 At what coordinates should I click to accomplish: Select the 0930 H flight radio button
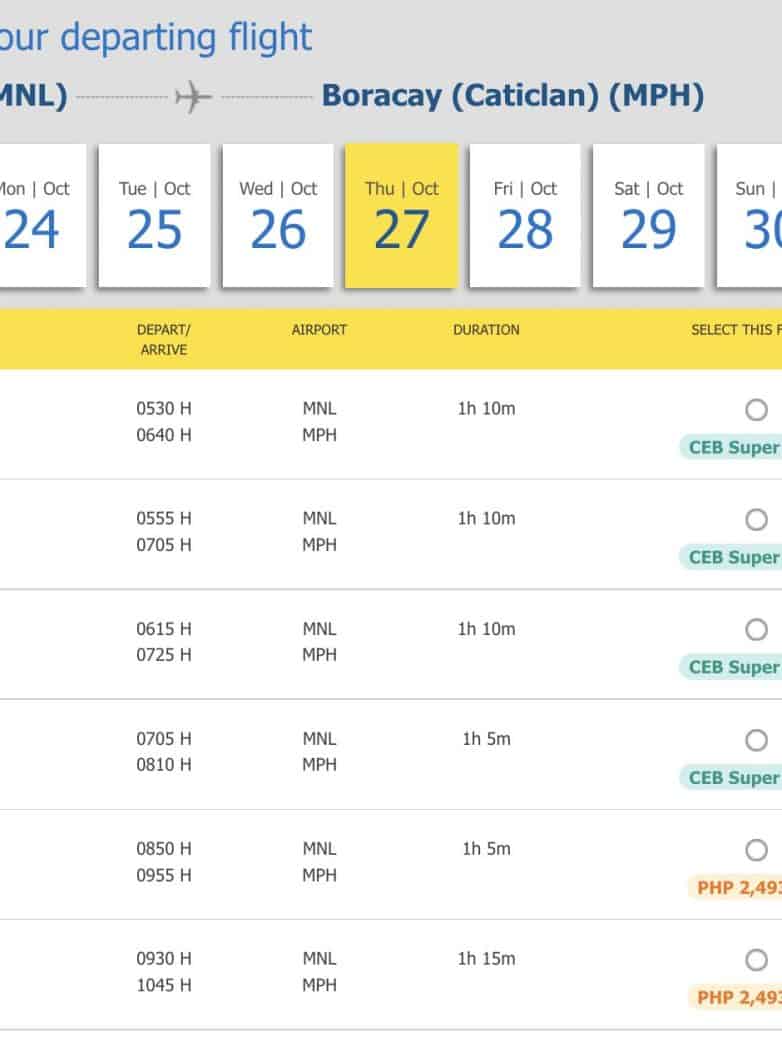pyautogui.click(x=756, y=960)
